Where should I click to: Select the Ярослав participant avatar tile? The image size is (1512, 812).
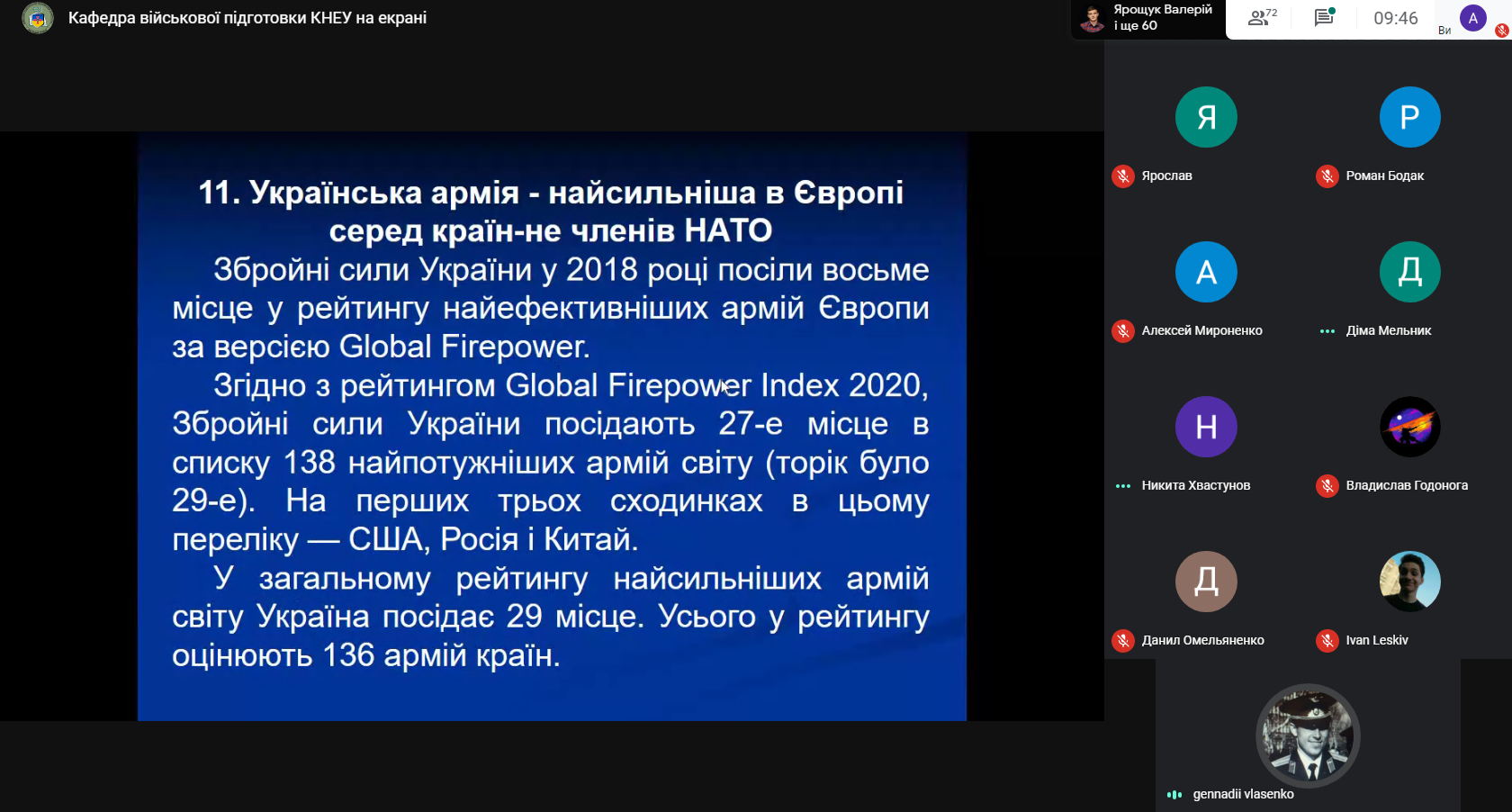tap(1206, 117)
